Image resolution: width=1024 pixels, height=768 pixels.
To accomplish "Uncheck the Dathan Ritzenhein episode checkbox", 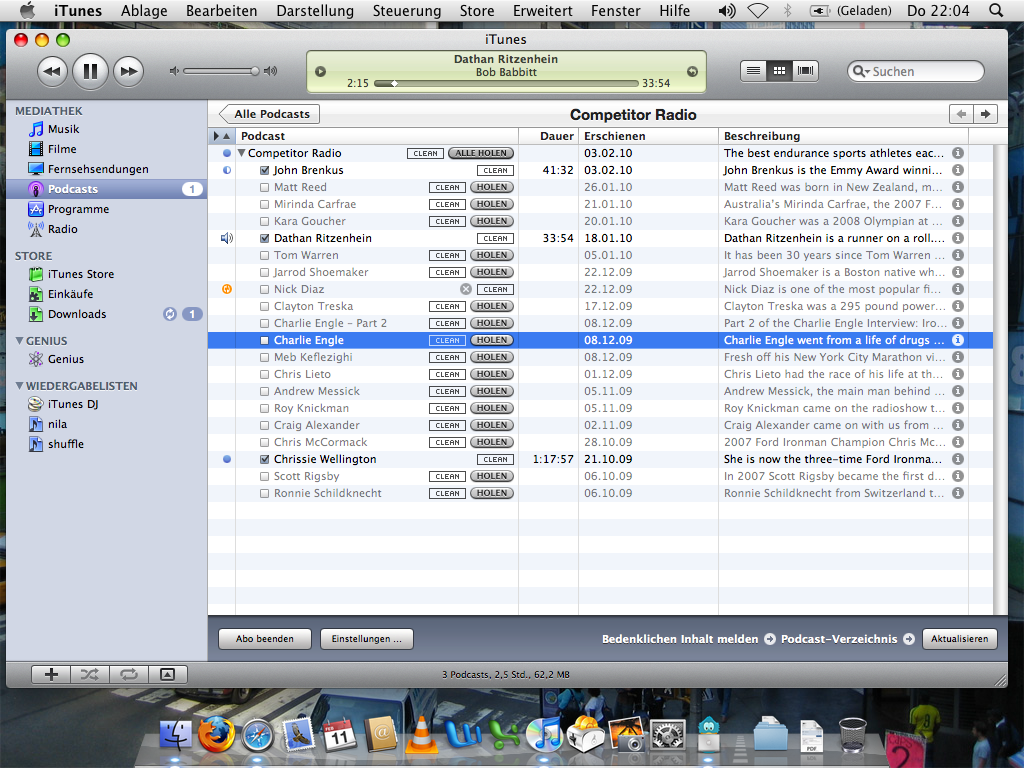I will [264, 238].
